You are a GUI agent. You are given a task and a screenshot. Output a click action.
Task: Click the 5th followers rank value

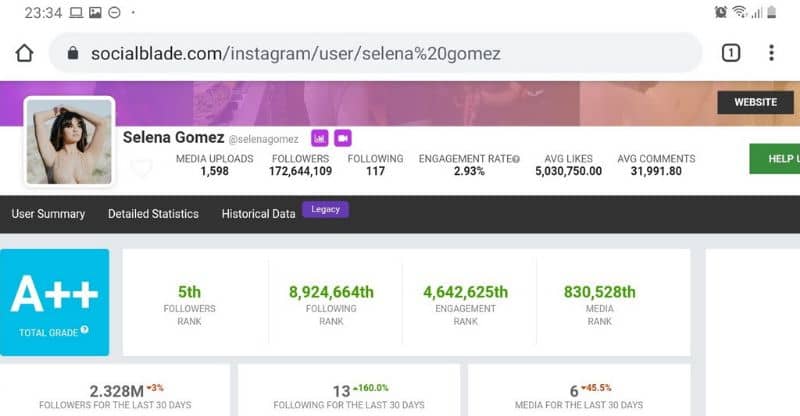coord(190,292)
